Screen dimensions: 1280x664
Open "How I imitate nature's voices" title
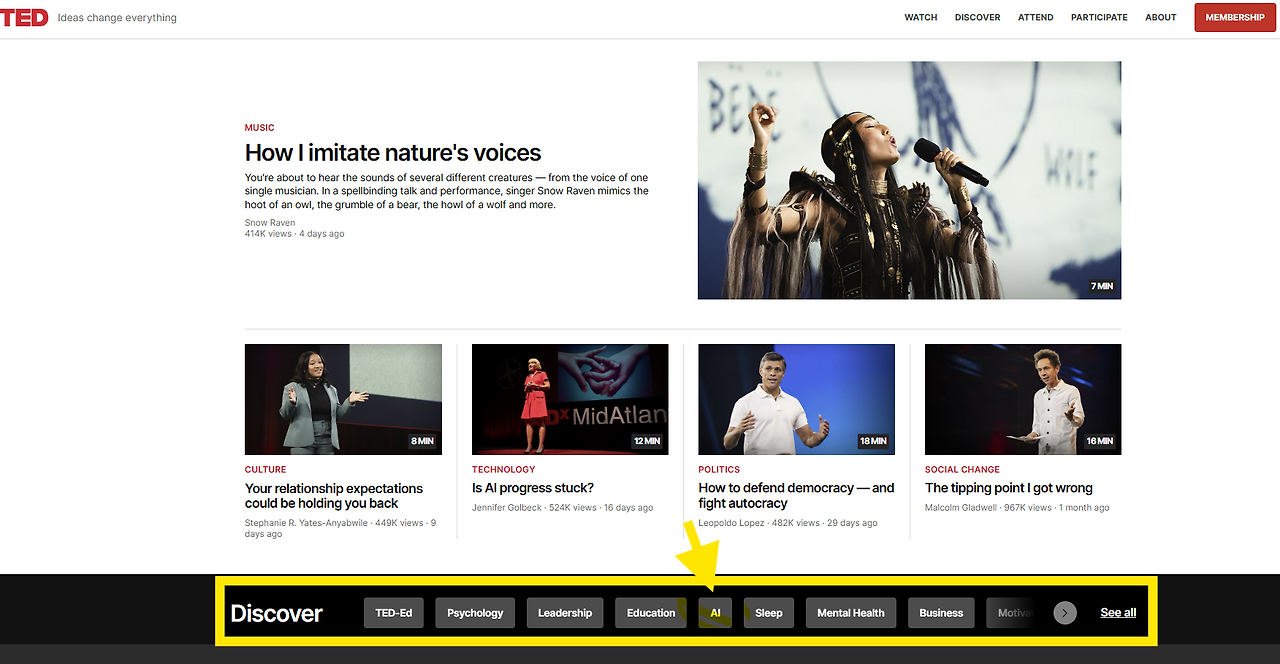coord(393,153)
